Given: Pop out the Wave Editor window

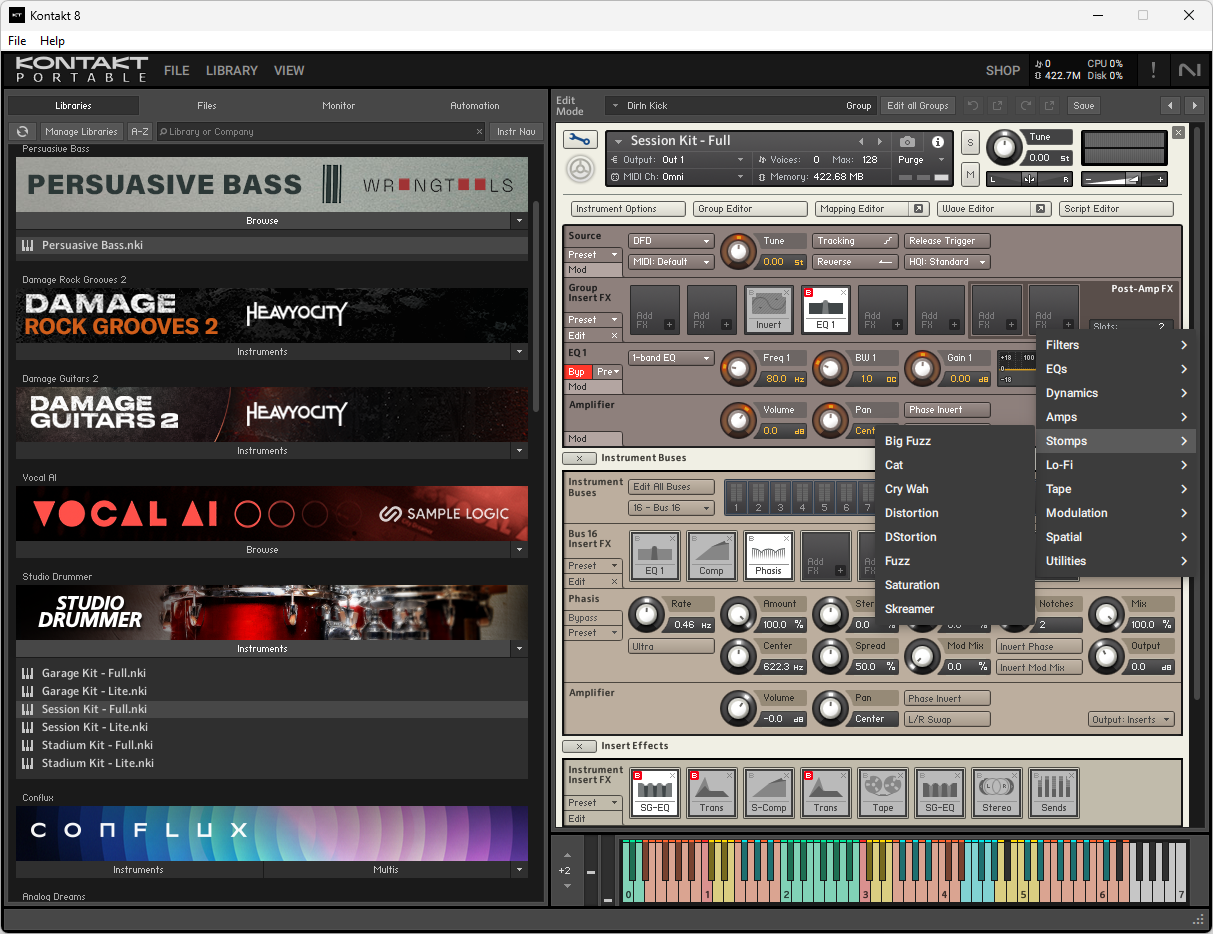Looking at the screenshot, I should (1040, 209).
